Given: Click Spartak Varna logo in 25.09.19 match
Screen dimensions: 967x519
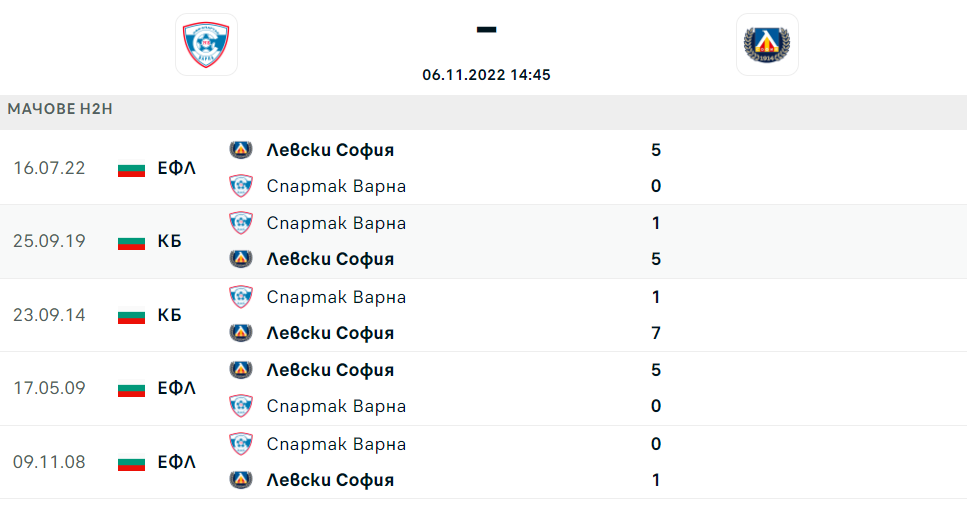Looking at the screenshot, I should pos(241,223).
